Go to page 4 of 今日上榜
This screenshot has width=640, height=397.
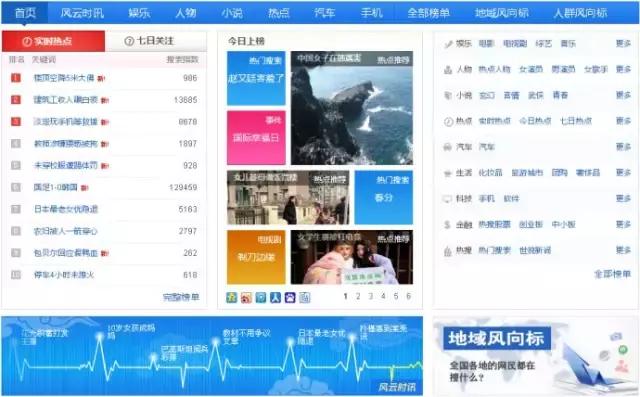pyautogui.click(x=383, y=296)
